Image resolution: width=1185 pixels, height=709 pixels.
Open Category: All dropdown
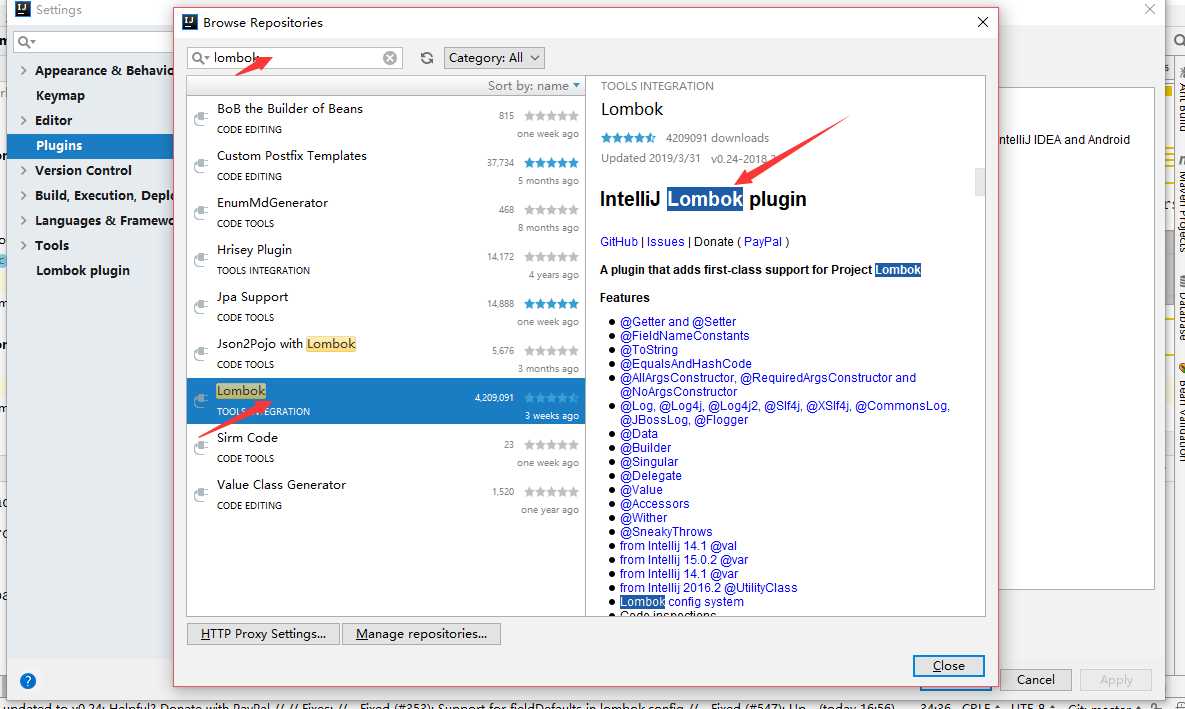[x=493, y=58]
